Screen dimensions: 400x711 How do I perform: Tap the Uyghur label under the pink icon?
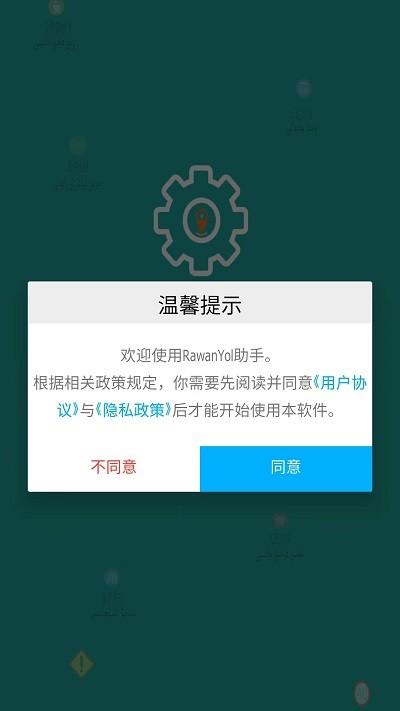[x=279, y=555]
